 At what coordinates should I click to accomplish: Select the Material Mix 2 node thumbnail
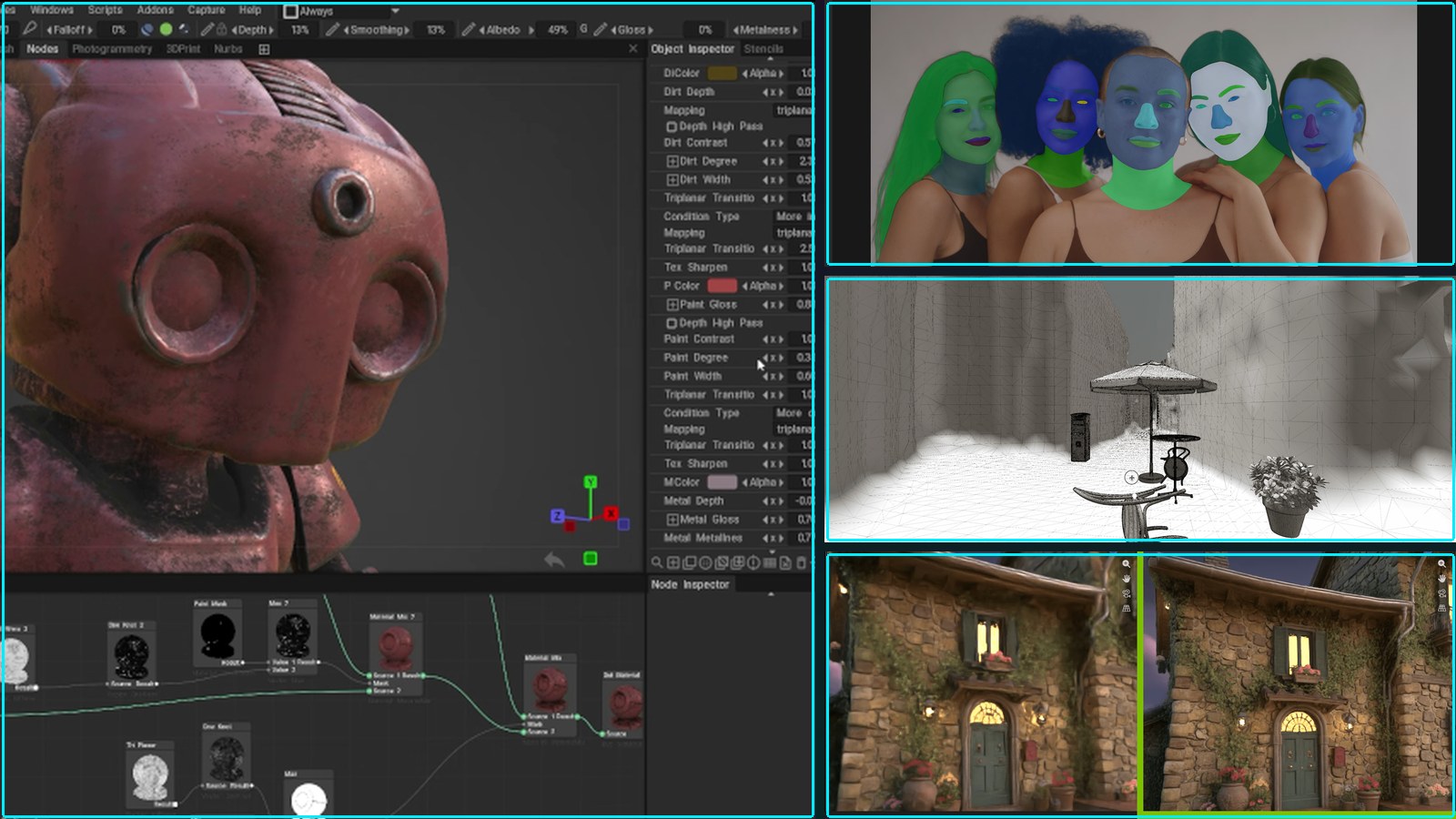(x=394, y=646)
